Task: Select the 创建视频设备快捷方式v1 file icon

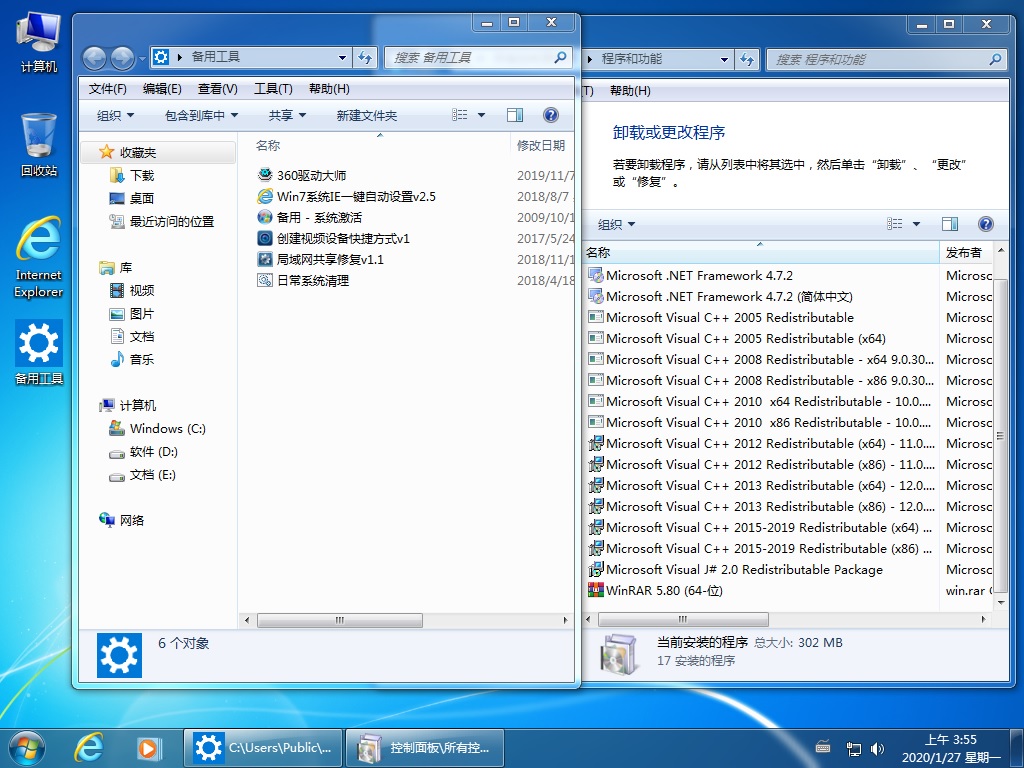Action: tap(264, 238)
